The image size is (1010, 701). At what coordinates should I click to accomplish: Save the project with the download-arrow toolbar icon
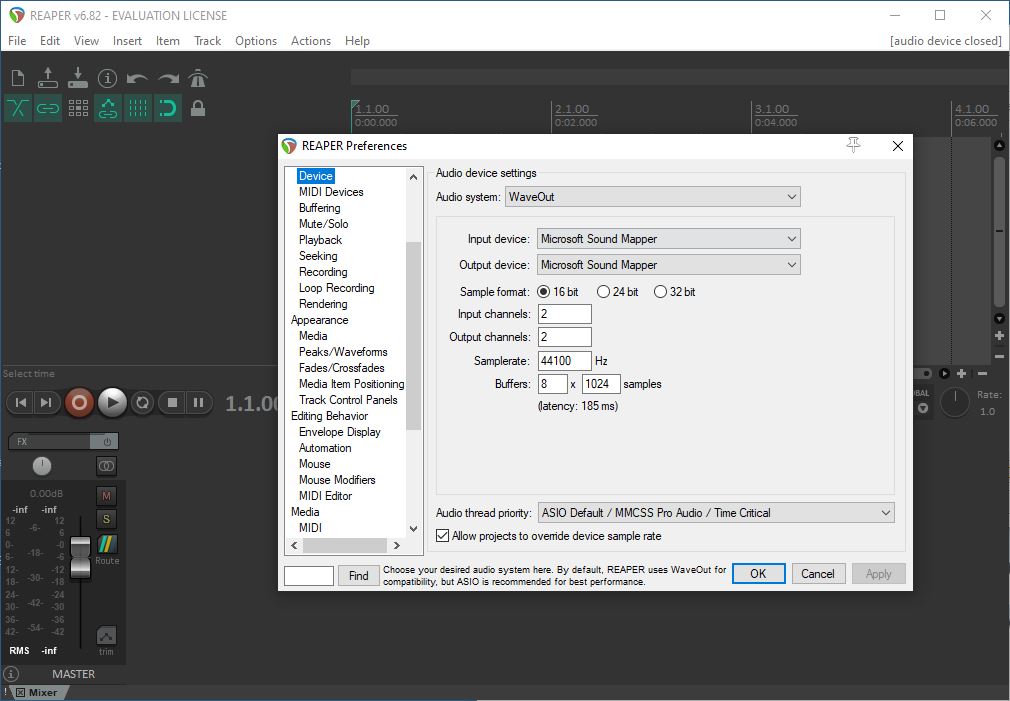tap(77, 78)
